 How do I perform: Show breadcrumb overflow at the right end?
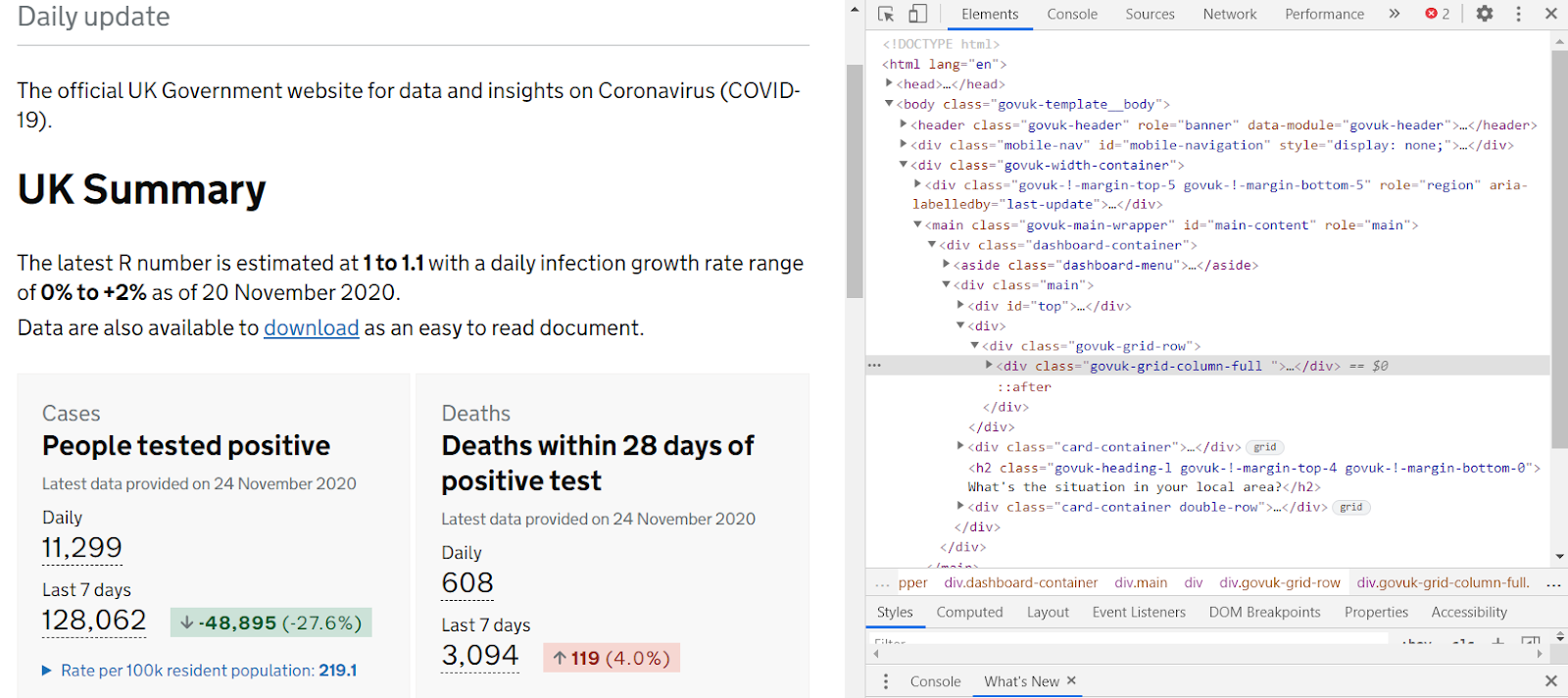pos(1553,583)
